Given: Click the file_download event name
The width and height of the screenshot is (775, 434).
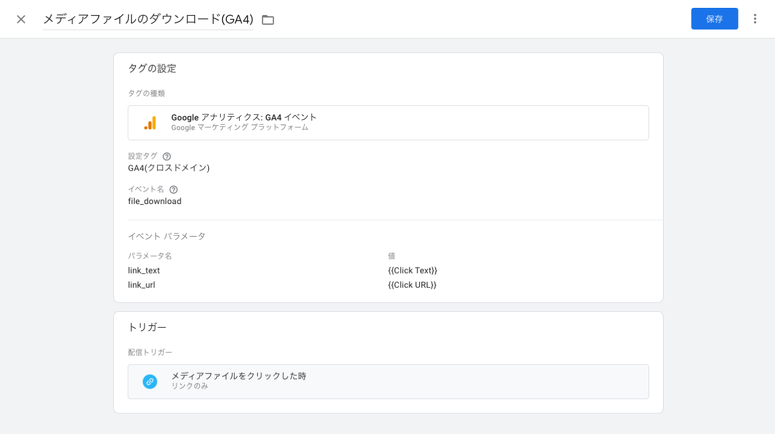Looking at the screenshot, I should (x=155, y=201).
